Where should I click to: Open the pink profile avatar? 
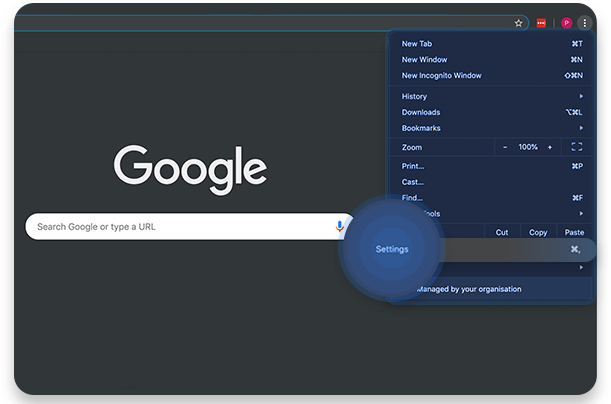(x=566, y=23)
